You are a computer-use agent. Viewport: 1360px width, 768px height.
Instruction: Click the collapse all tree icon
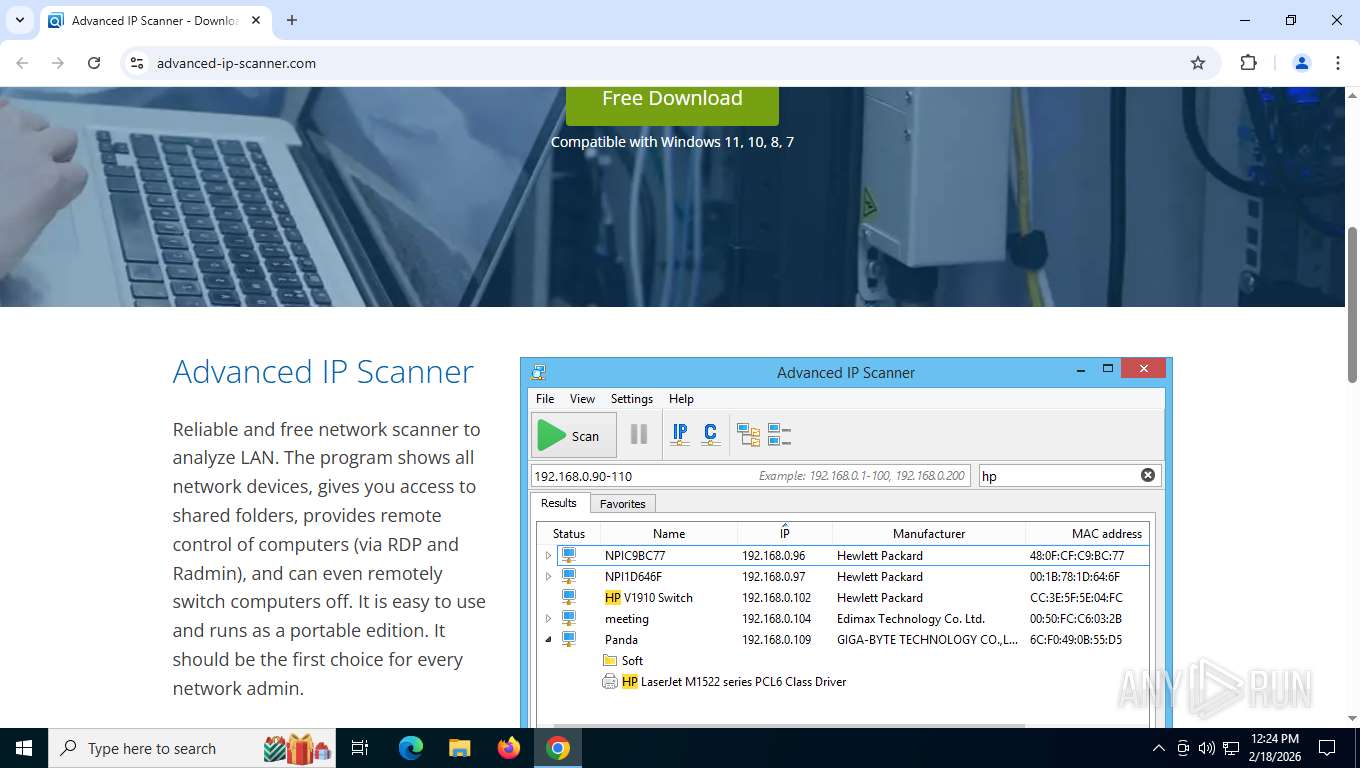pos(779,434)
